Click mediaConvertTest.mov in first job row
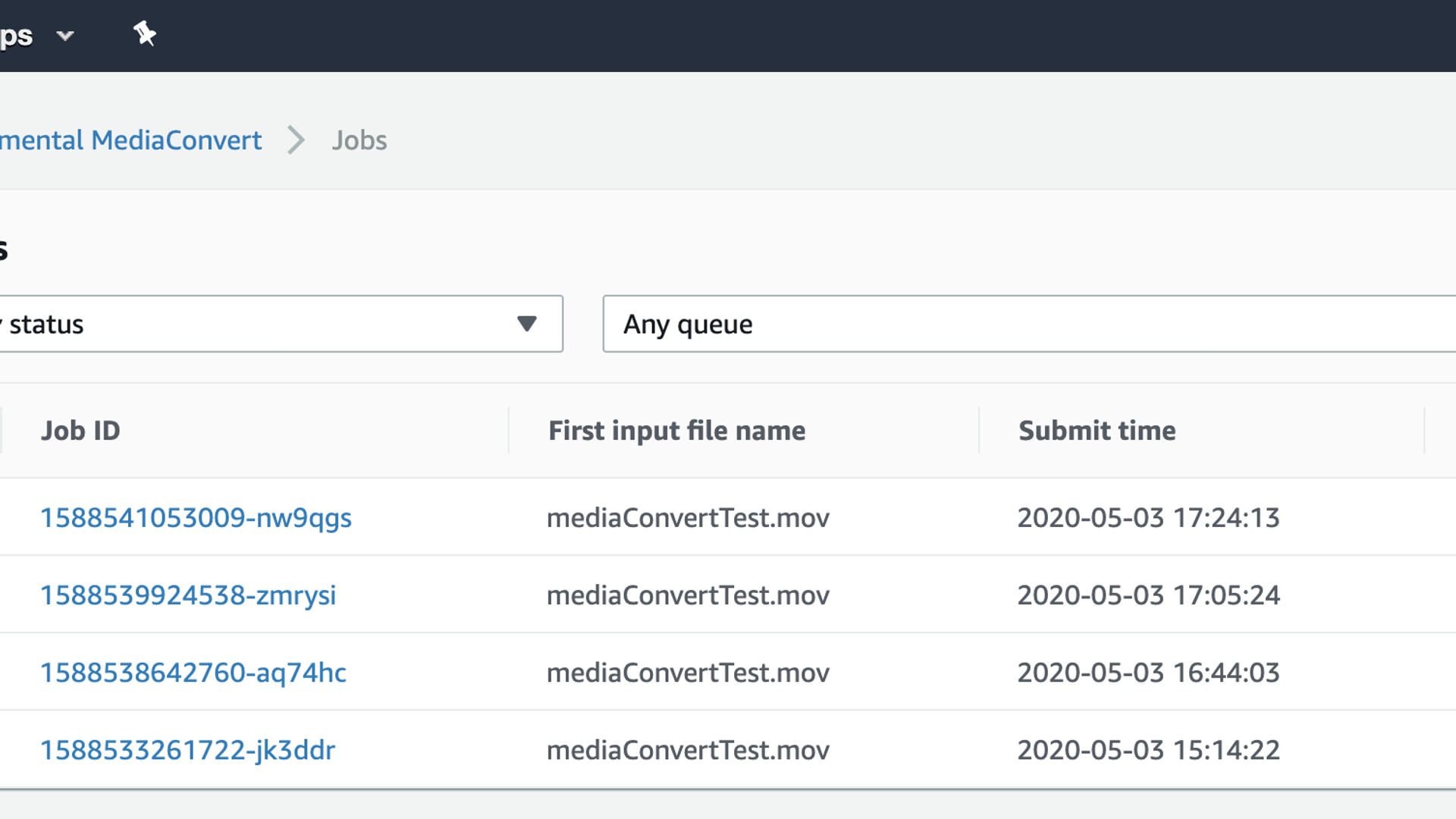The height and width of the screenshot is (819, 1456). [688, 518]
